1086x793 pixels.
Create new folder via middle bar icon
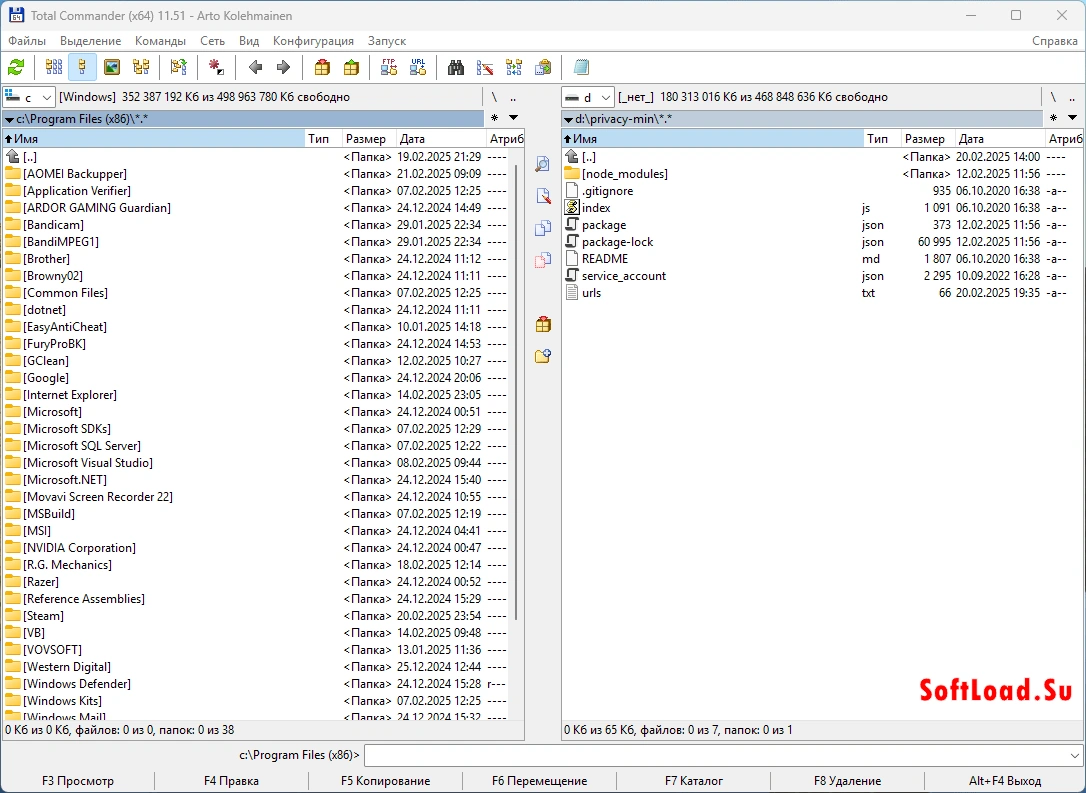[543, 356]
